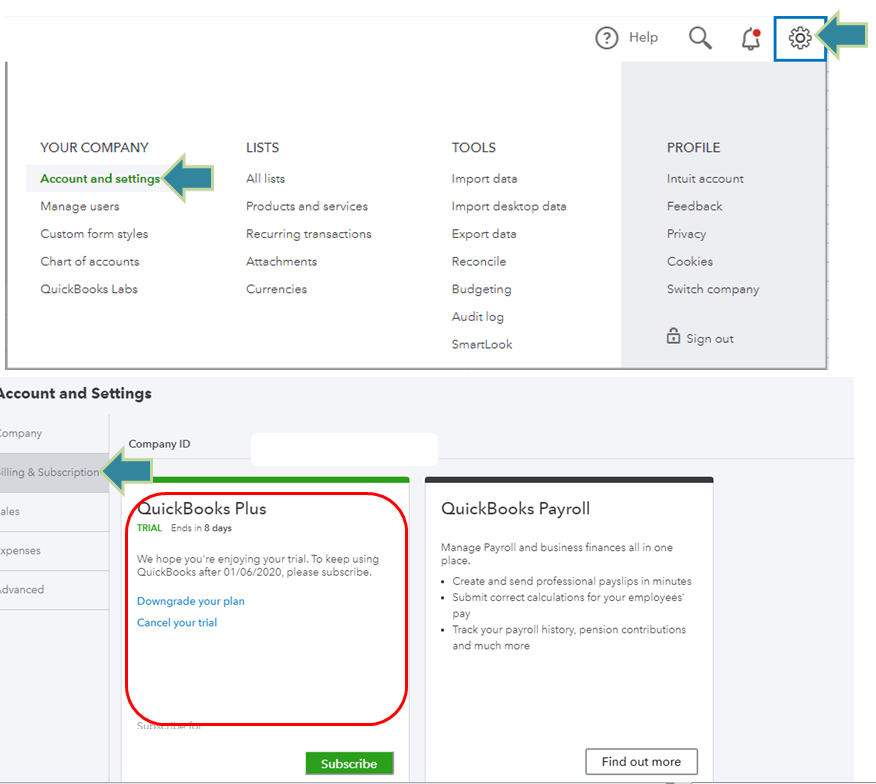
Task: Open SmartLook tool
Action: pos(482,344)
